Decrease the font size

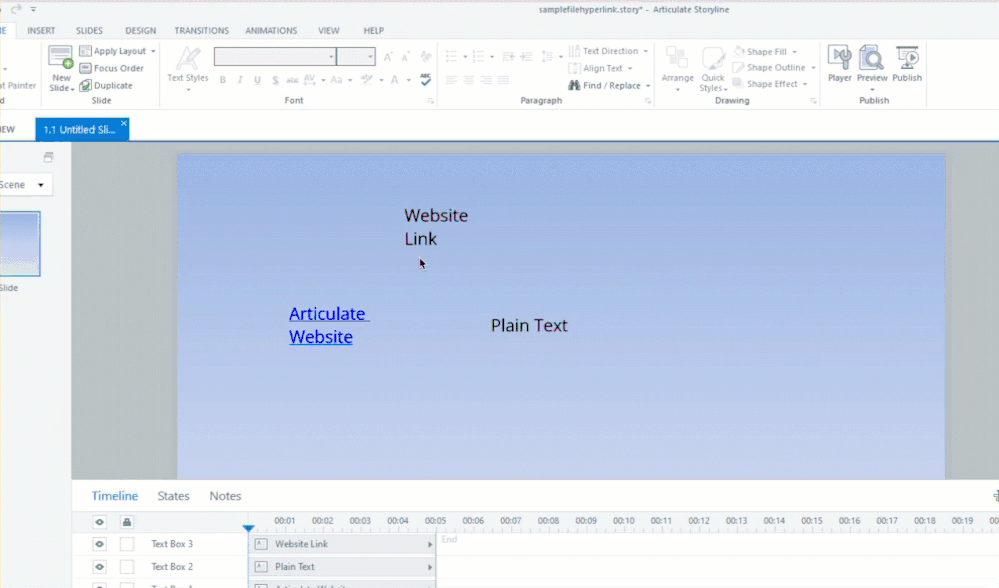(x=405, y=57)
